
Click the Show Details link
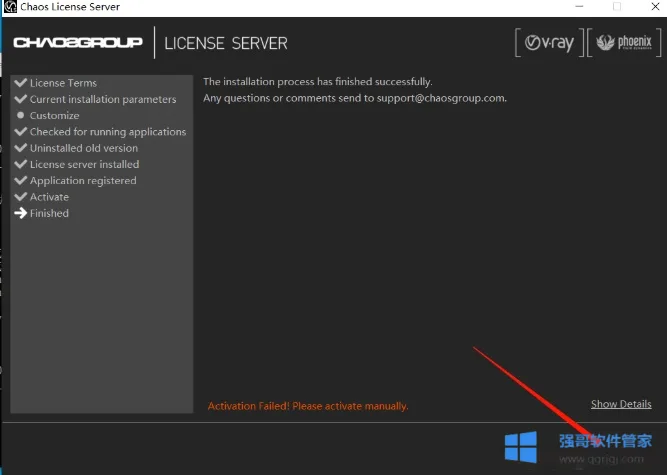pos(621,404)
